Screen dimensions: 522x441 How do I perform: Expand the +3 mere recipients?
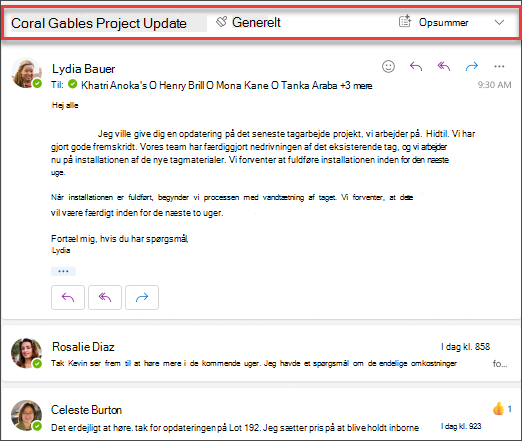pyautogui.click(x=356, y=85)
